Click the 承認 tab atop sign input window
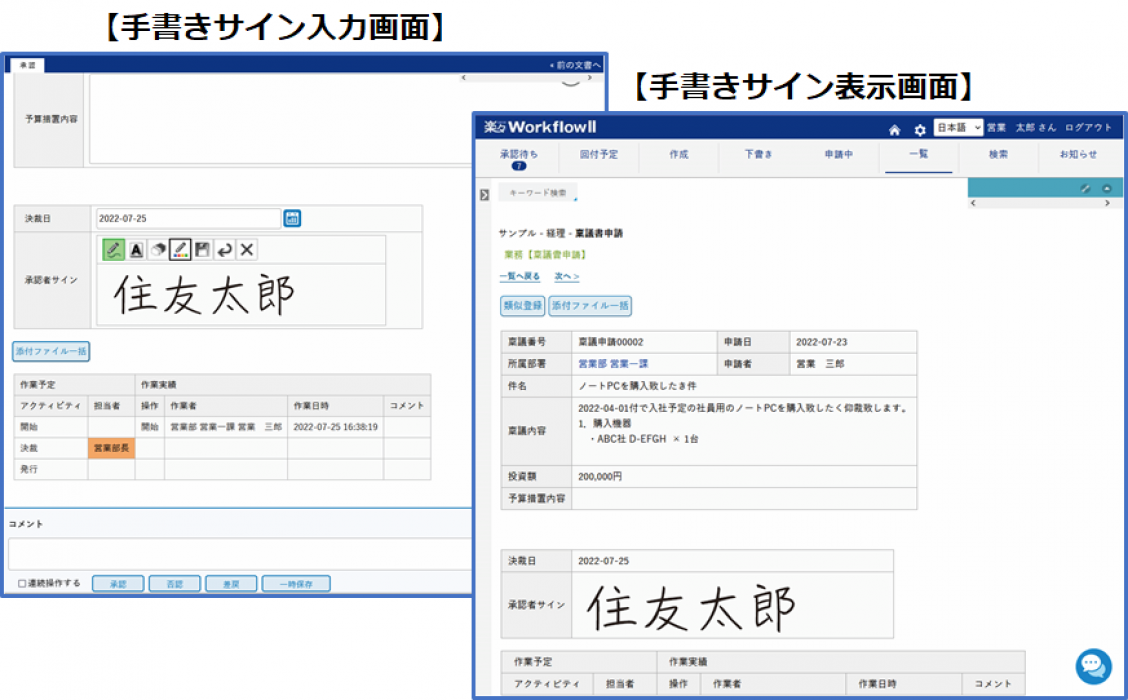Image resolution: width=1128 pixels, height=700 pixels. coord(27,65)
